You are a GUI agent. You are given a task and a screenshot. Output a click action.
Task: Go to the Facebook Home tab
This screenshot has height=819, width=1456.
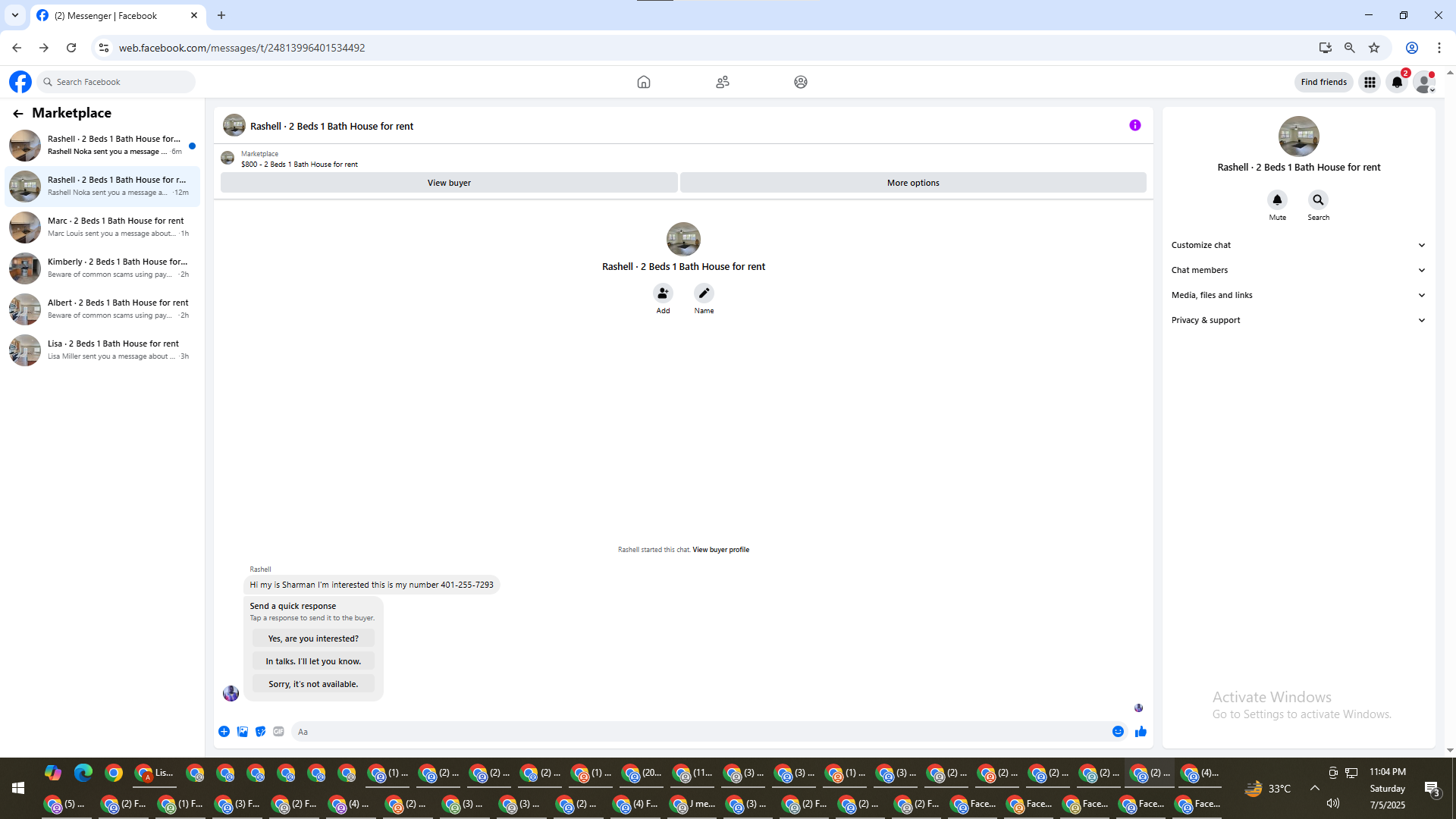(x=643, y=82)
